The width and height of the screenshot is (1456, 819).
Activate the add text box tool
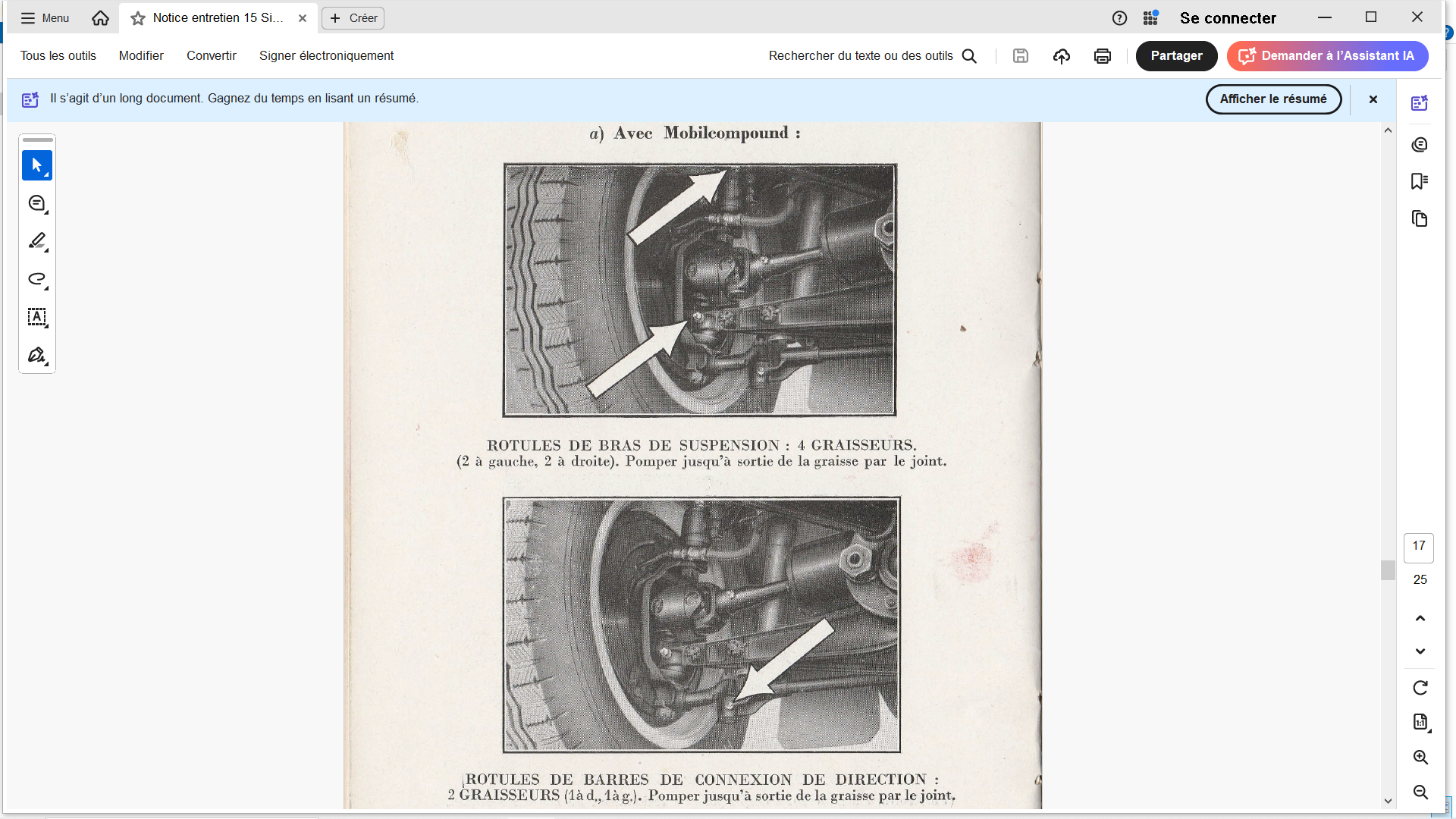point(36,317)
